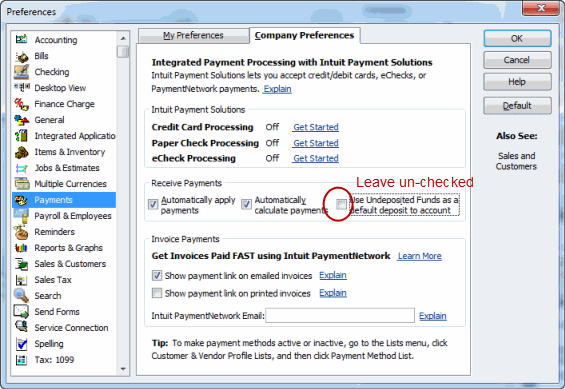Focus the Intuit PaymentNetwork Email field
Image resolution: width=565 pixels, height=389 pixels.
(340, 316)
